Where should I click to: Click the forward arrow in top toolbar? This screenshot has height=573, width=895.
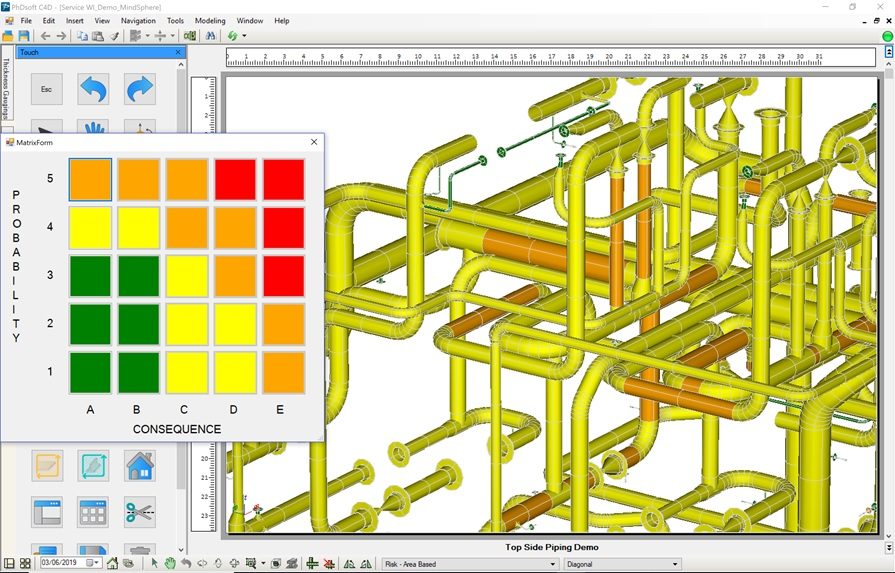[x=61, y=36]
